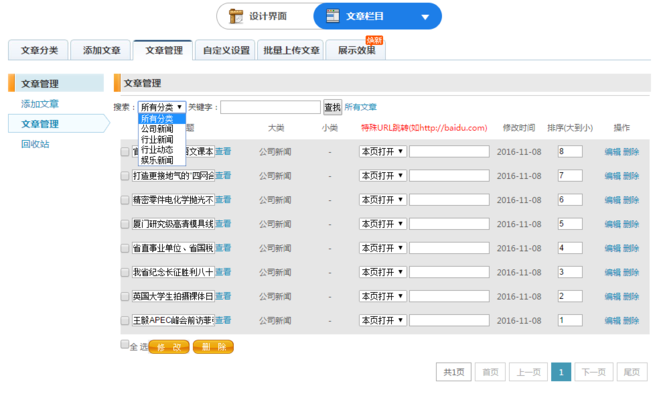Click 编辑 for 省直事业单位 article

point(612,248)
